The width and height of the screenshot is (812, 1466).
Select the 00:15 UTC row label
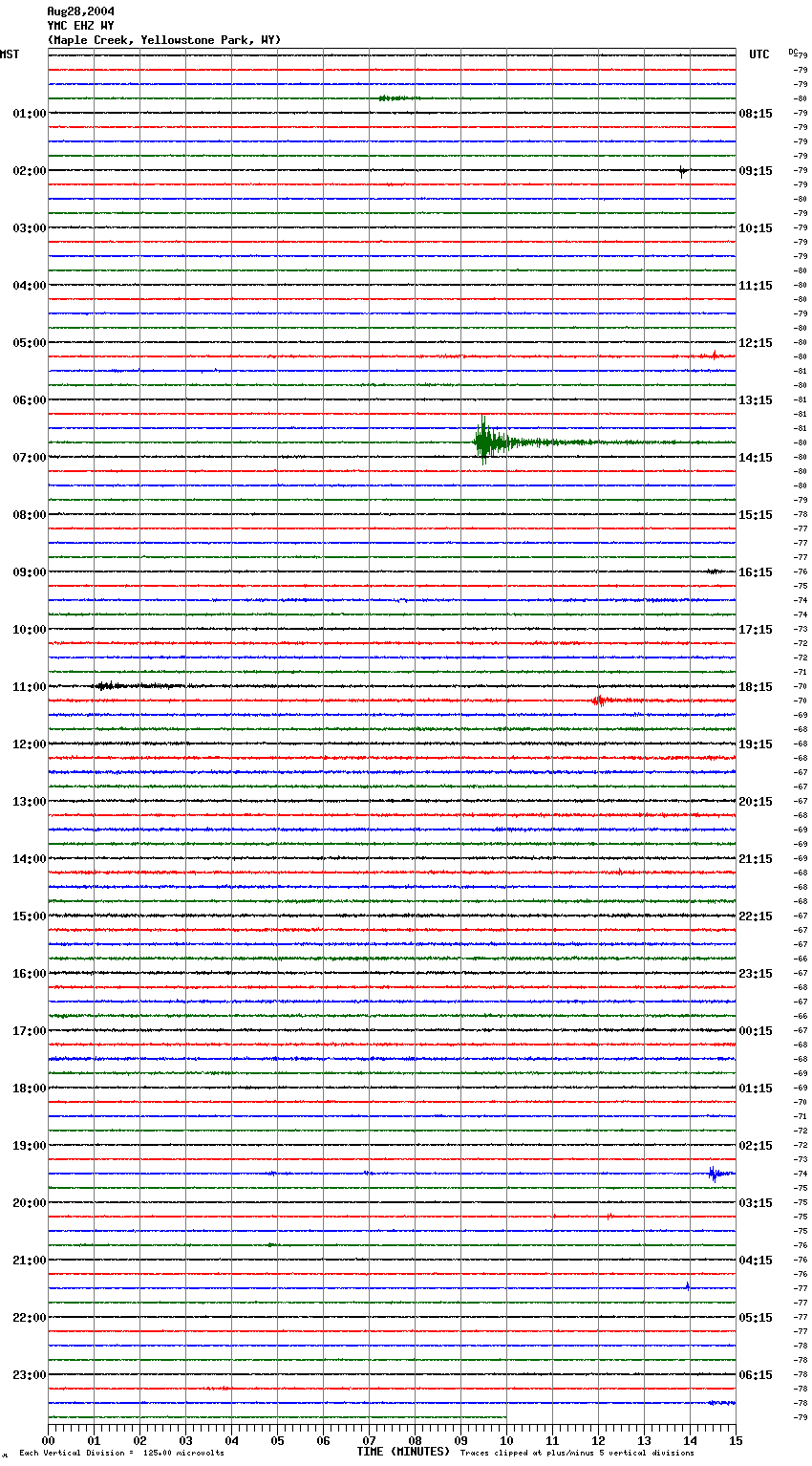[756, 1031]
